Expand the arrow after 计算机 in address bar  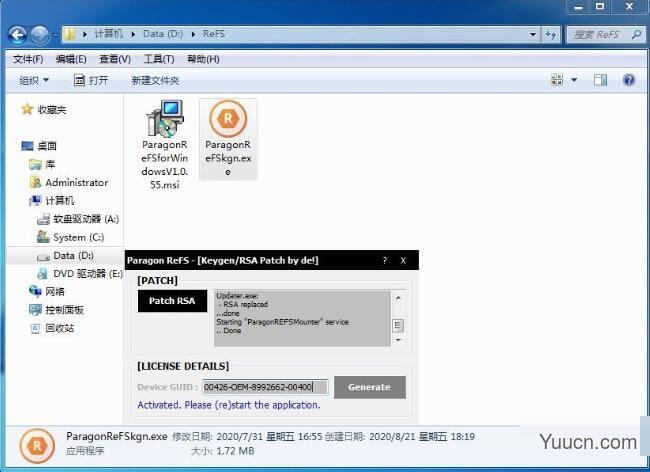pos(133,34)
